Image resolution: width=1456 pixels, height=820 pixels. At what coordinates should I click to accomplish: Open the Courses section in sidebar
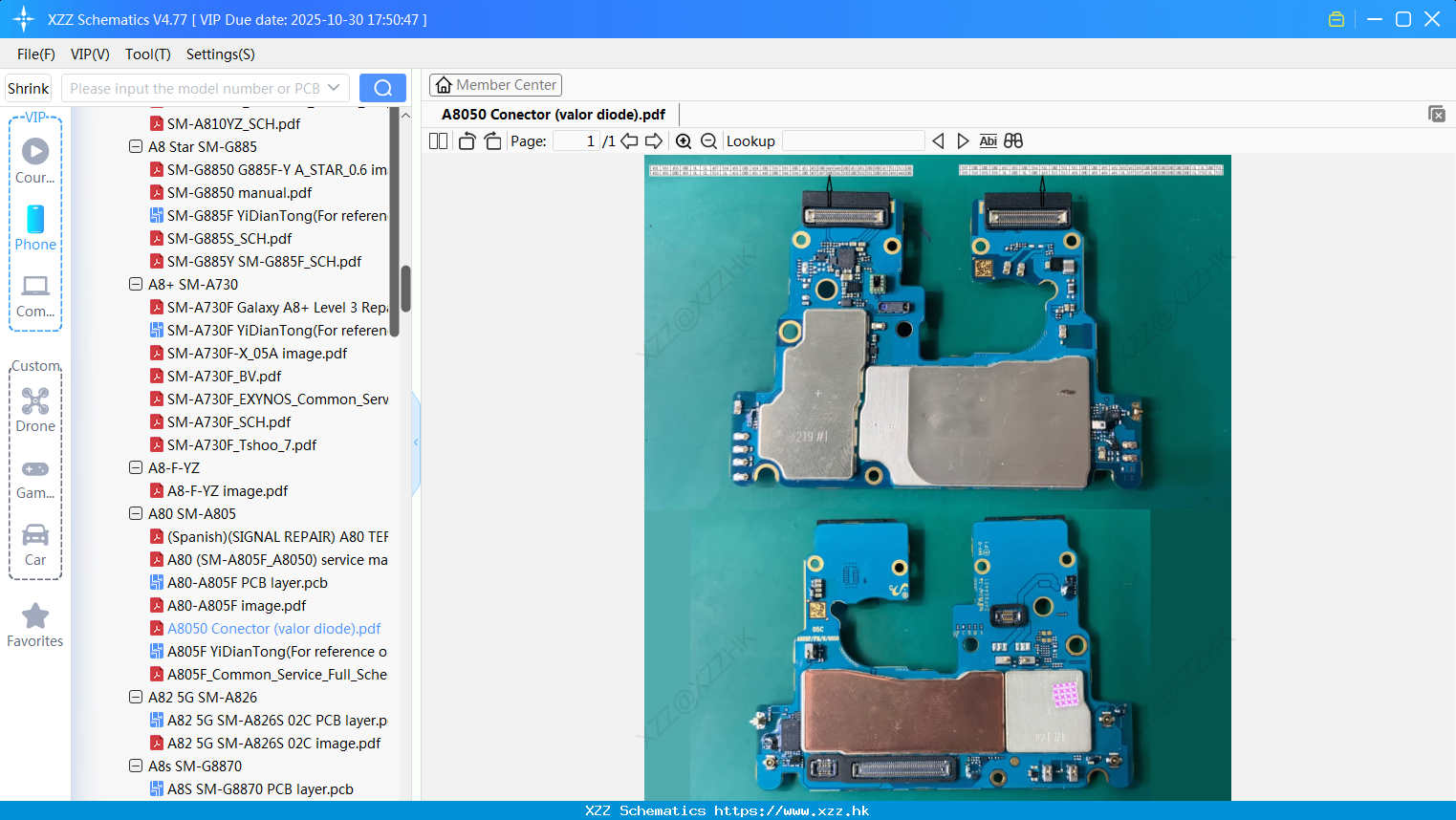(35, 162)
